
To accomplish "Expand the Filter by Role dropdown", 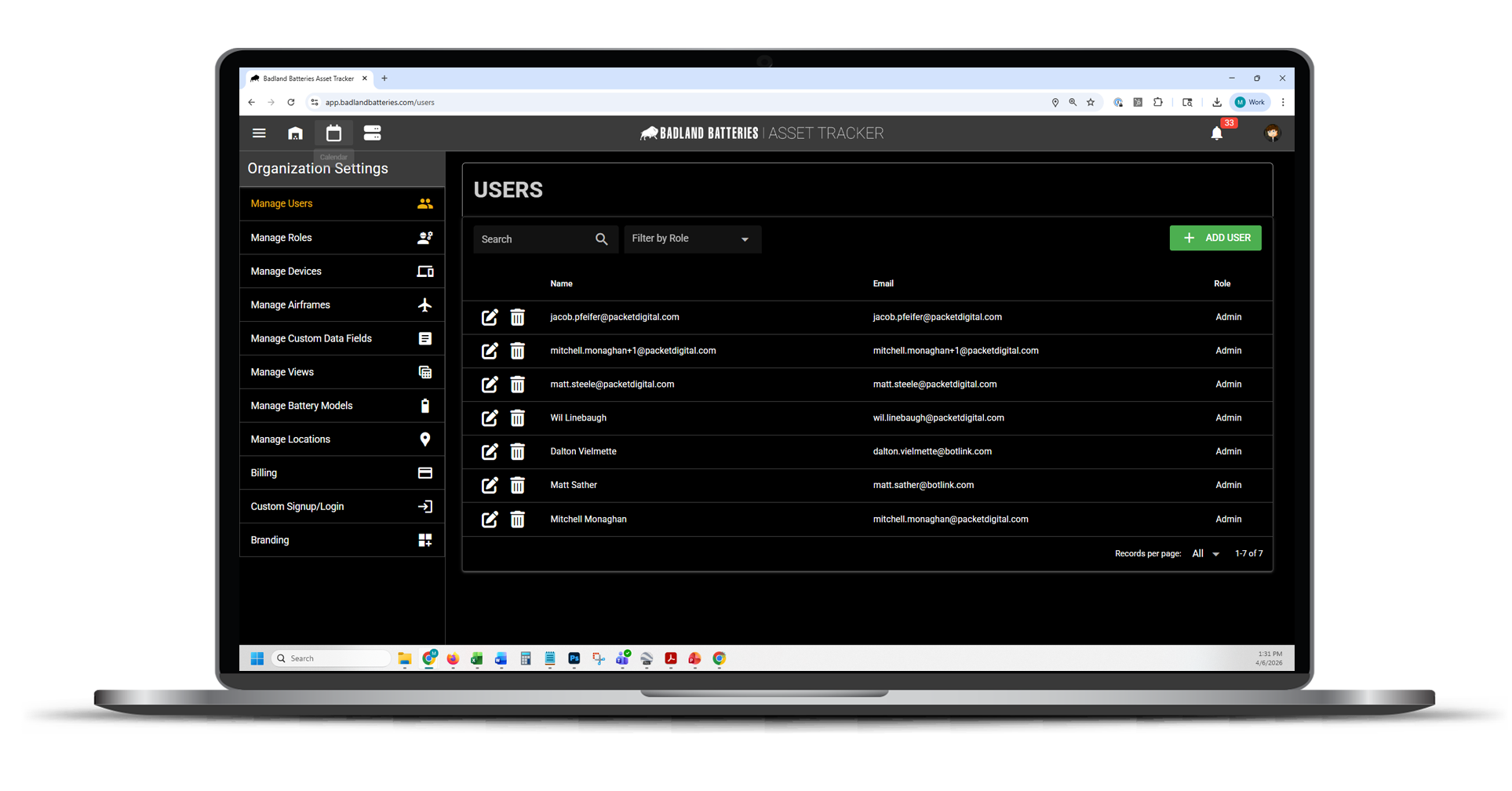I will coord(692,239).
